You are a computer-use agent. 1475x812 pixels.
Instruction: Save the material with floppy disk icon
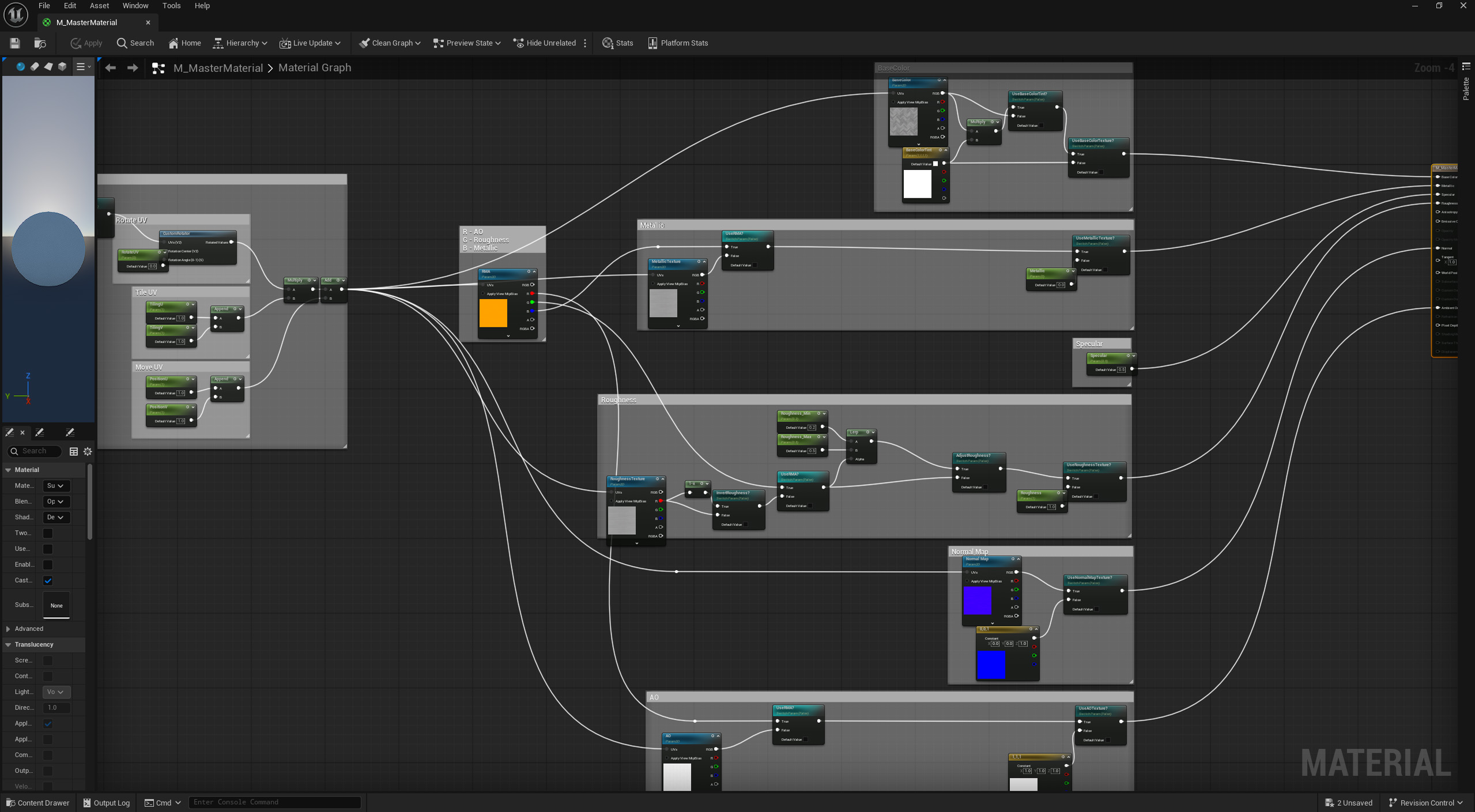click(15, 43)
